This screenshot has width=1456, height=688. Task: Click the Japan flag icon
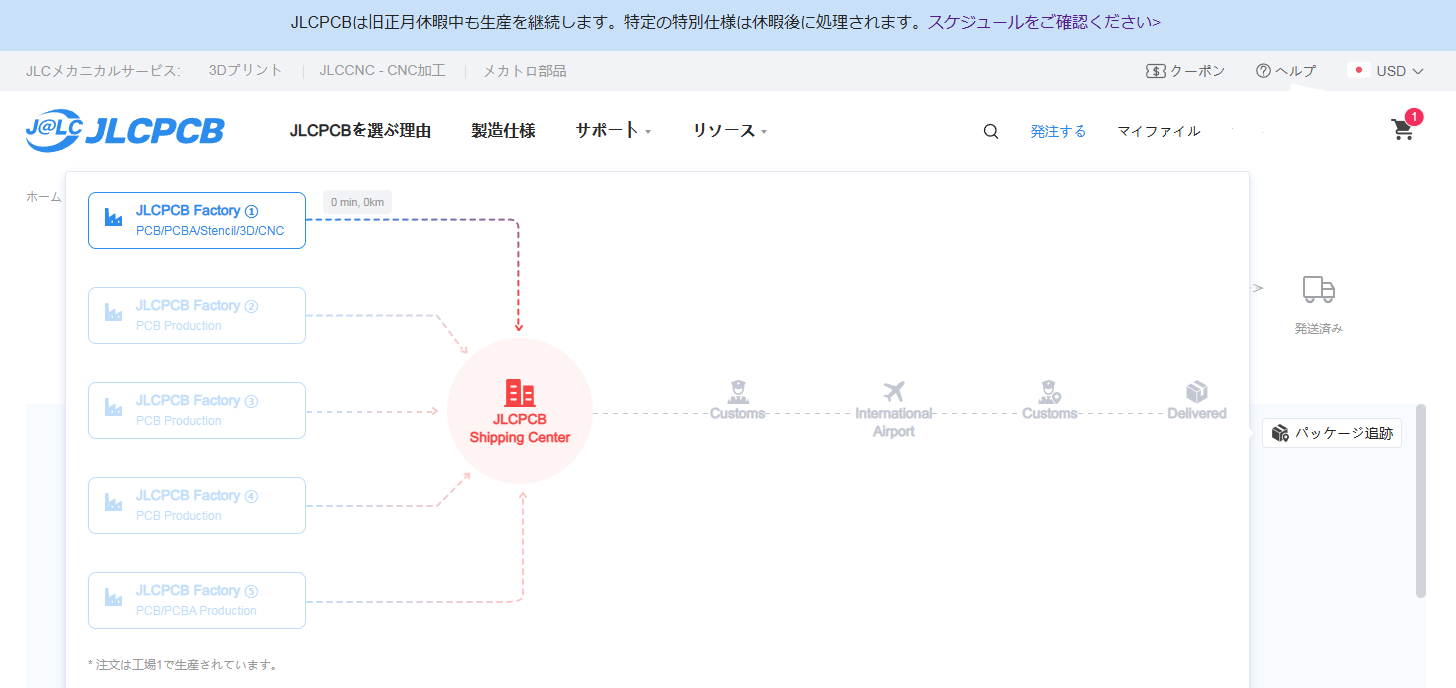tap(1358, 71)
